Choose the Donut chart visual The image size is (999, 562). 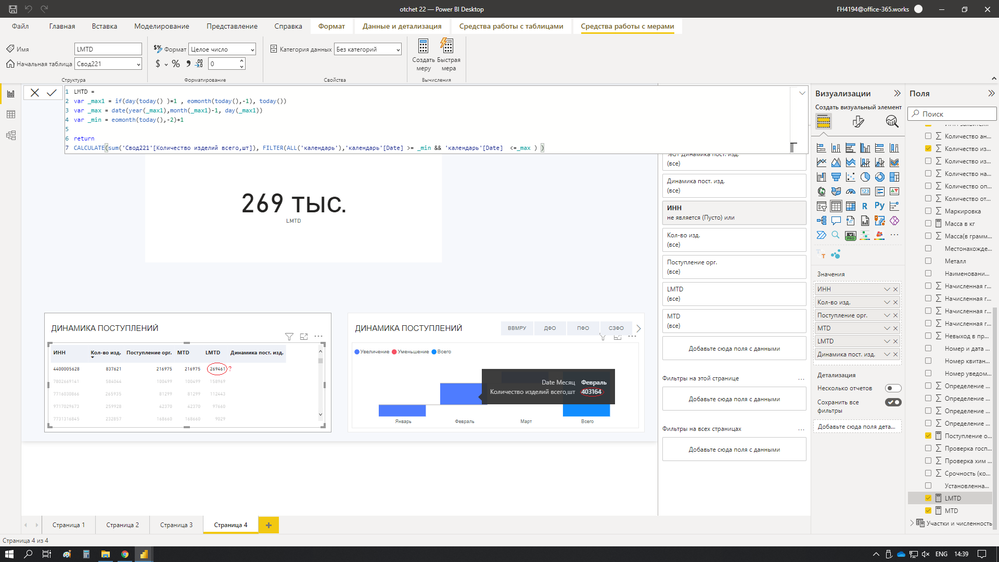point(880,177)
